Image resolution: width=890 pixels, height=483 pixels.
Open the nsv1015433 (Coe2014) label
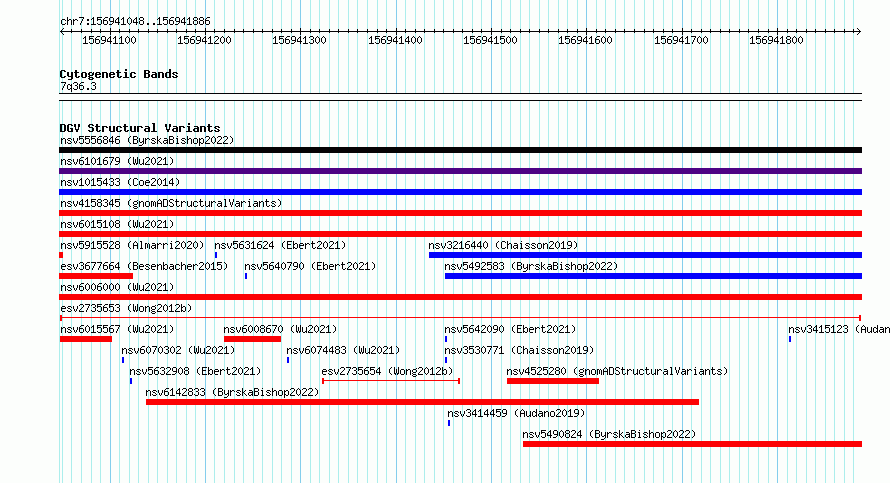click(x=120, y=182)
